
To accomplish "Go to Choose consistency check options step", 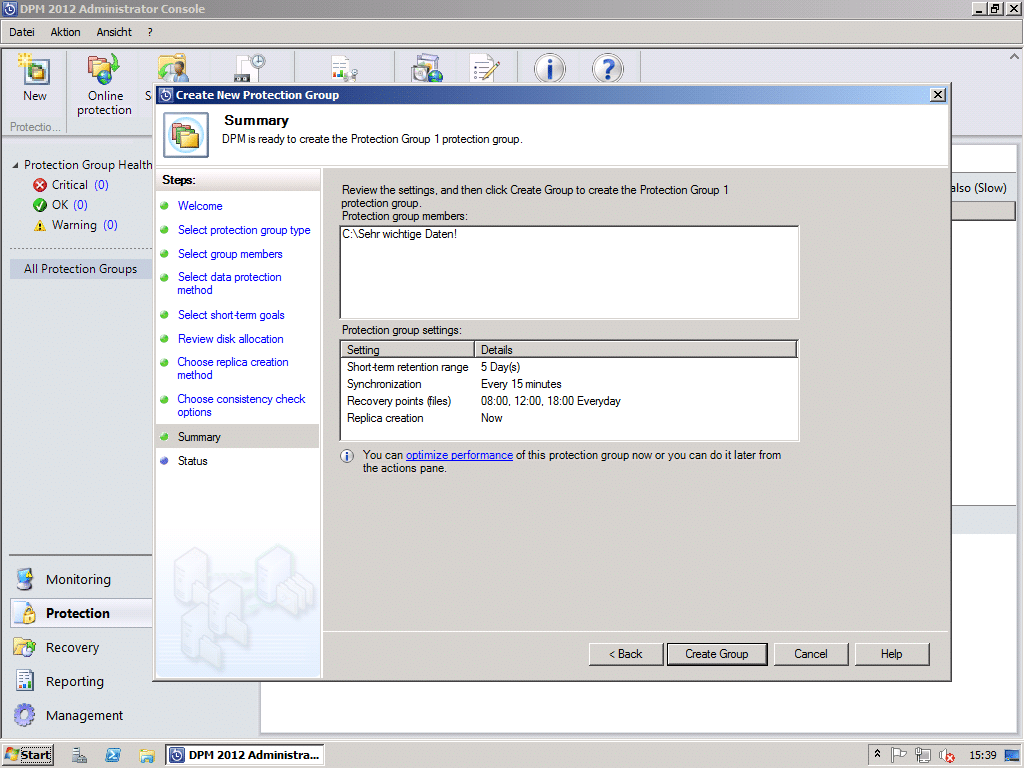I will (x=241, y=406).
